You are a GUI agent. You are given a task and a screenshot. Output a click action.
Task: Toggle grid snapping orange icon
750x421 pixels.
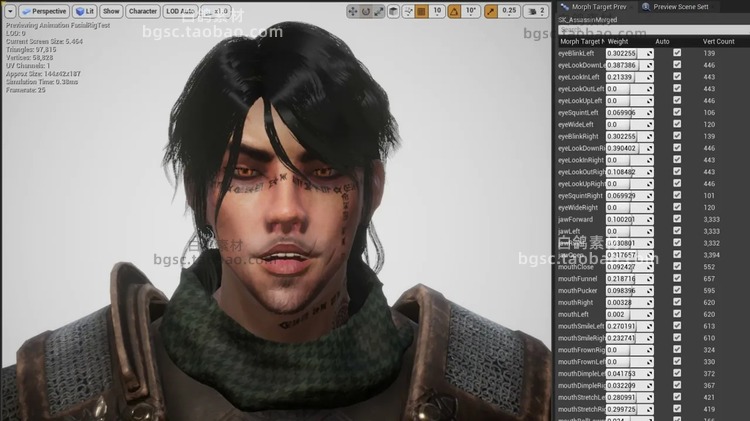click(421, 11)
